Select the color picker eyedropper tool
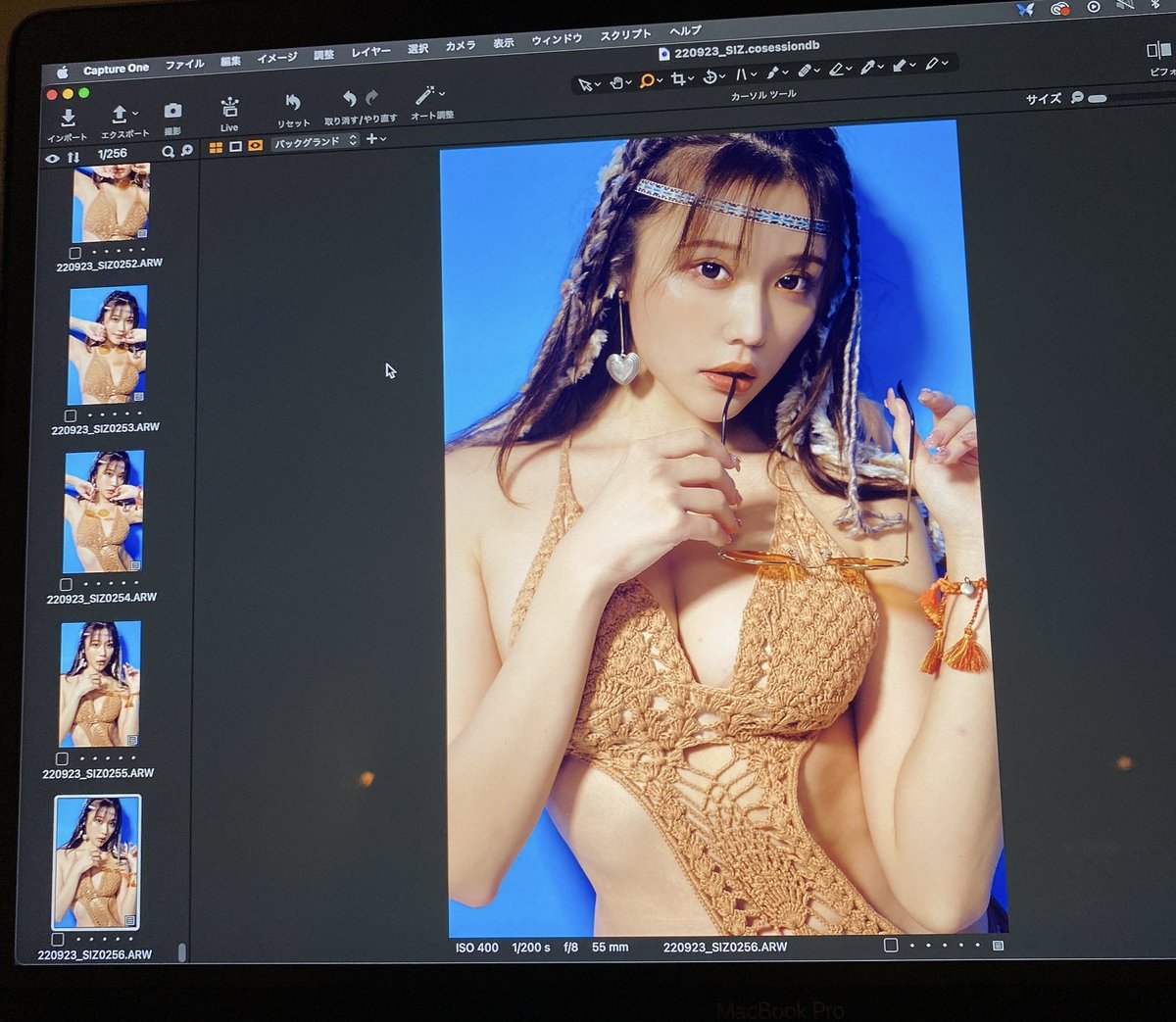The height and width of the screenshot is (1022, 1176). point(867,68)
